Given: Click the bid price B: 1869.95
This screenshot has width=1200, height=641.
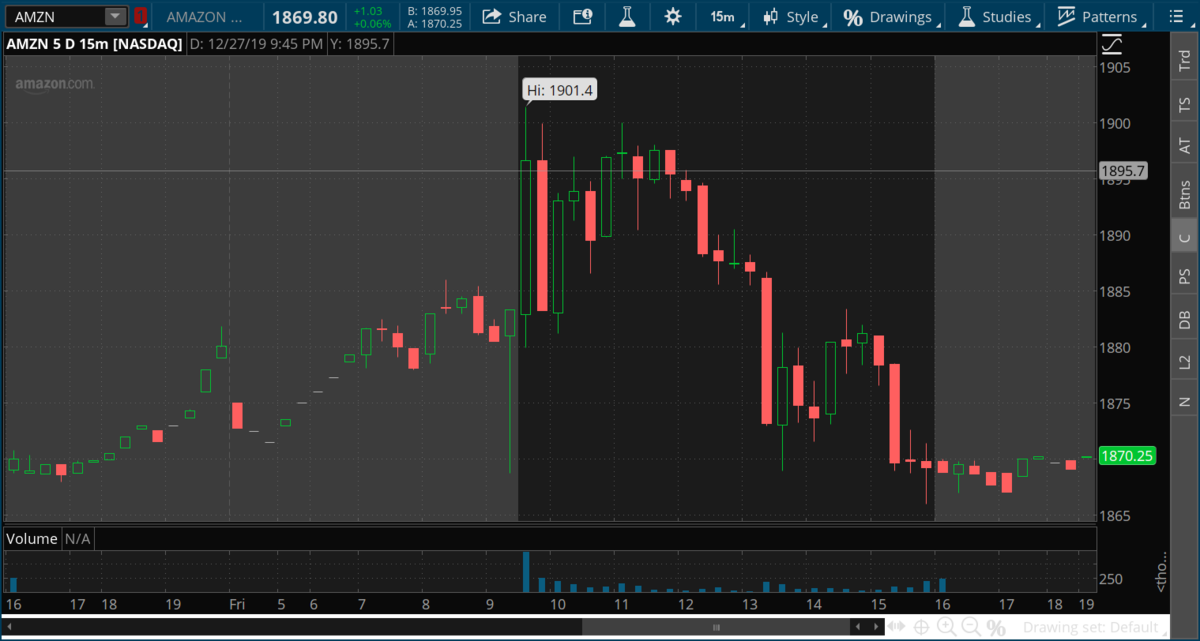Looking at the screenshot, I should pyautogui.click(x=435, y=11).
